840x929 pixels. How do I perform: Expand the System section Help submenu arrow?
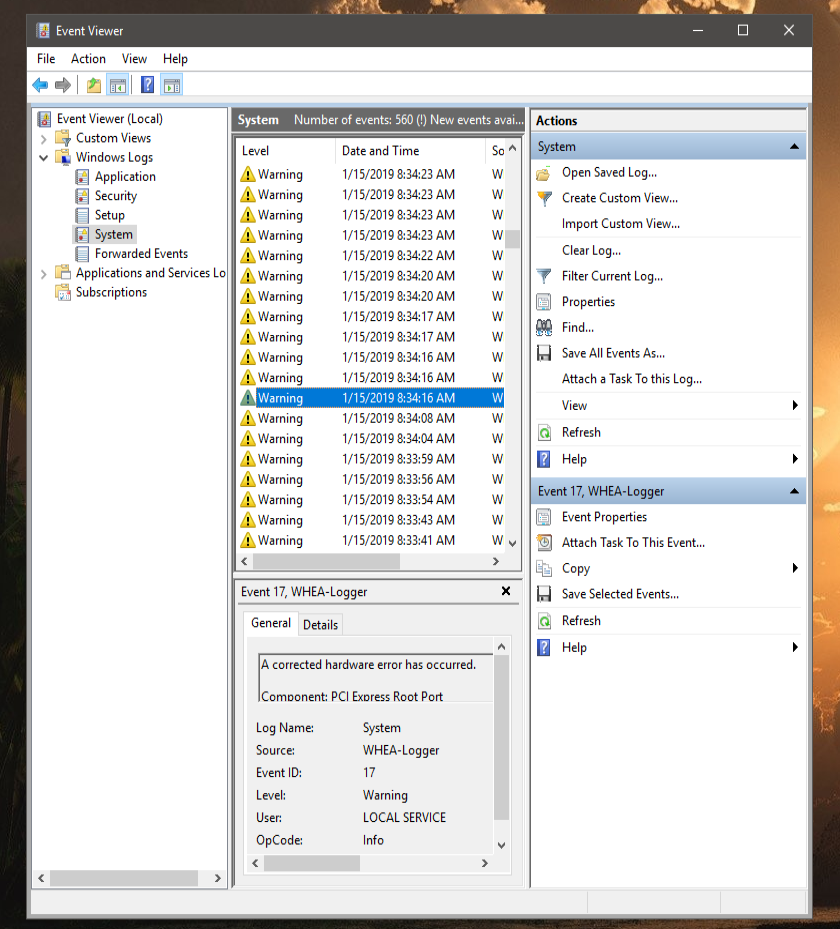click(x=795, y=459)
